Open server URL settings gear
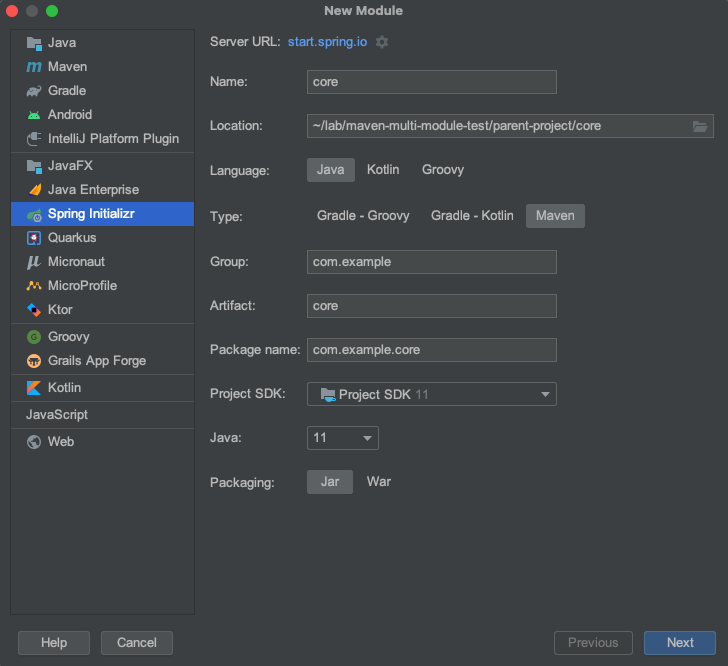728x666 pixels. coord(382,42)
